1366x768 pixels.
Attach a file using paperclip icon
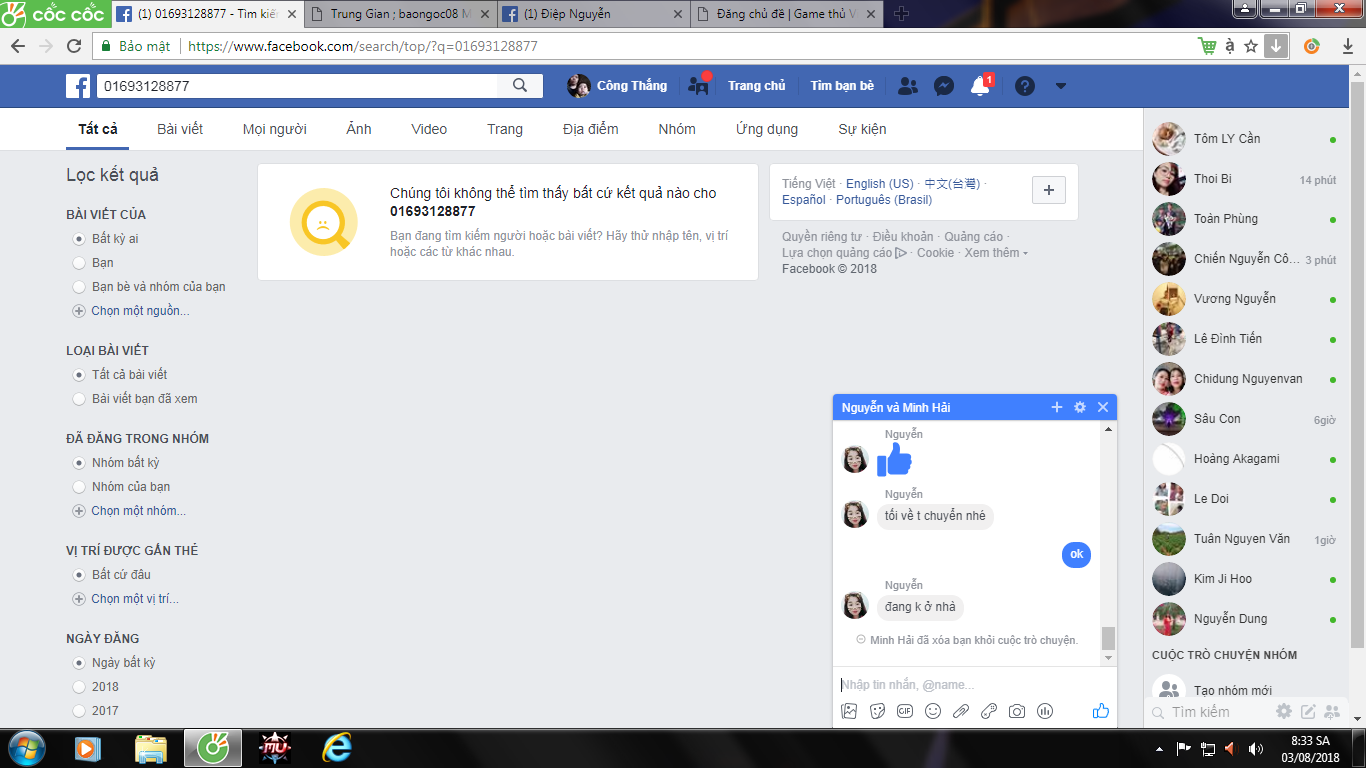click(961, 711)
